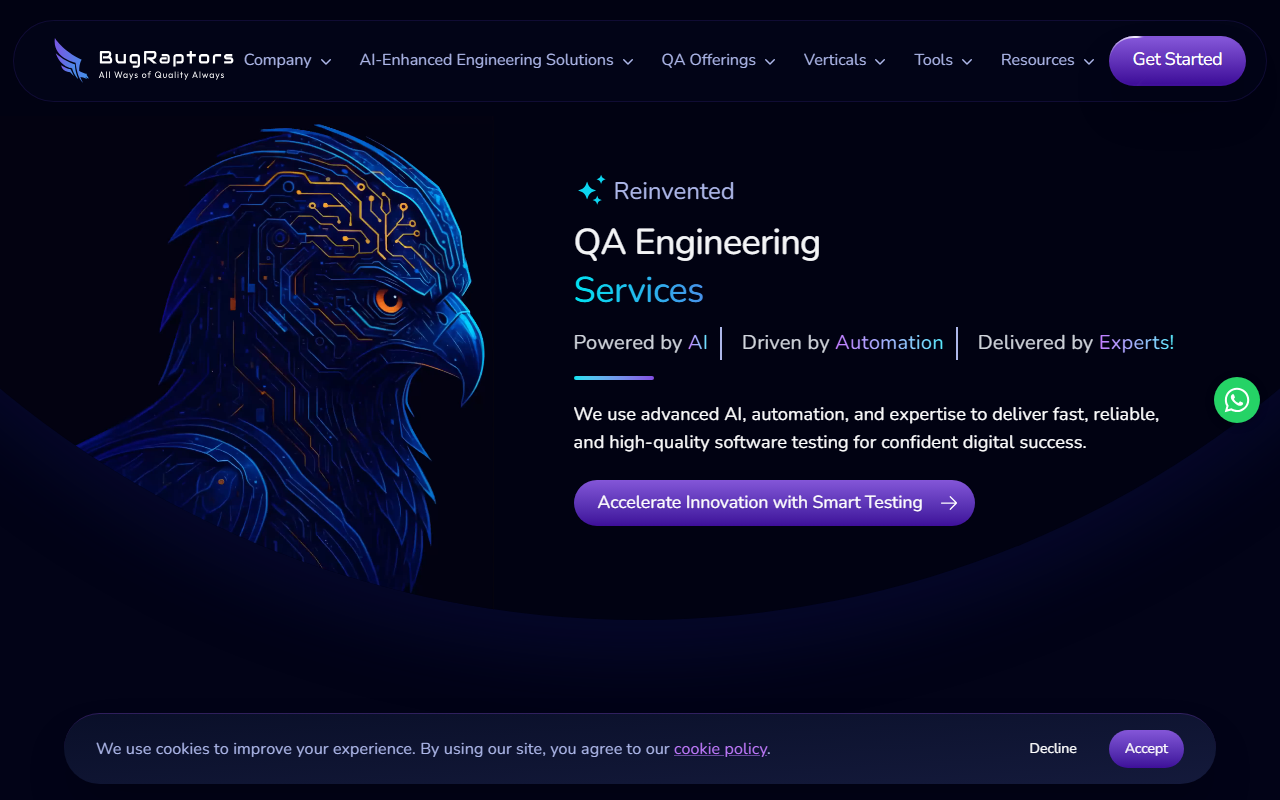Click the 'Reinvented' text
The height and width of the screenshot is (800, 1280).
(674, 191)
